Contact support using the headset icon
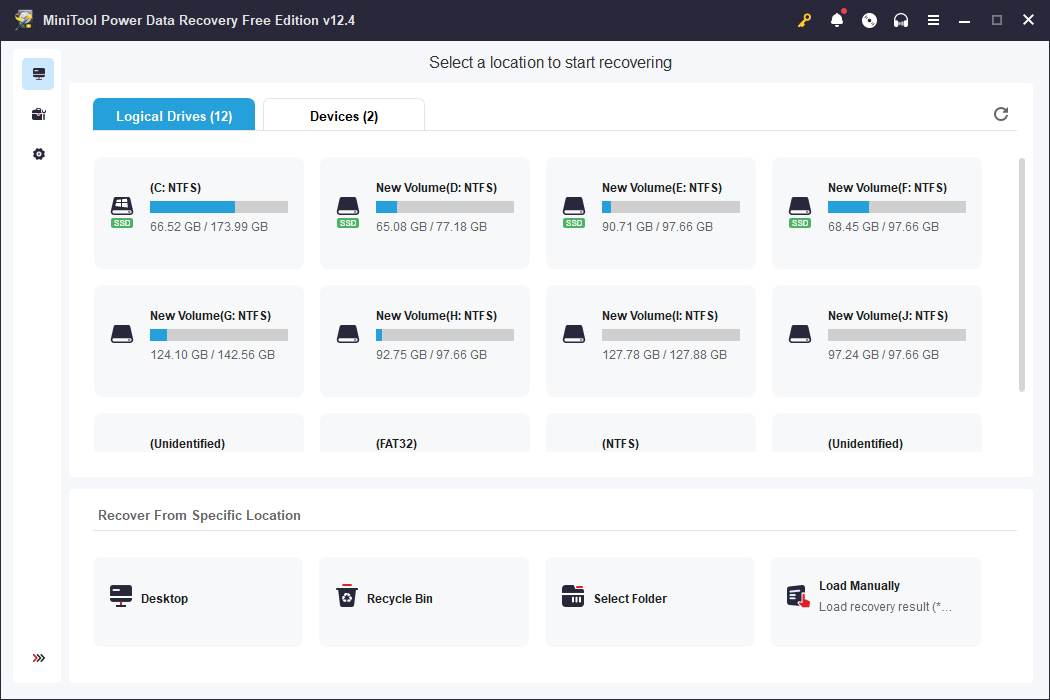1050x700 pixels. (x=901, y=19)
